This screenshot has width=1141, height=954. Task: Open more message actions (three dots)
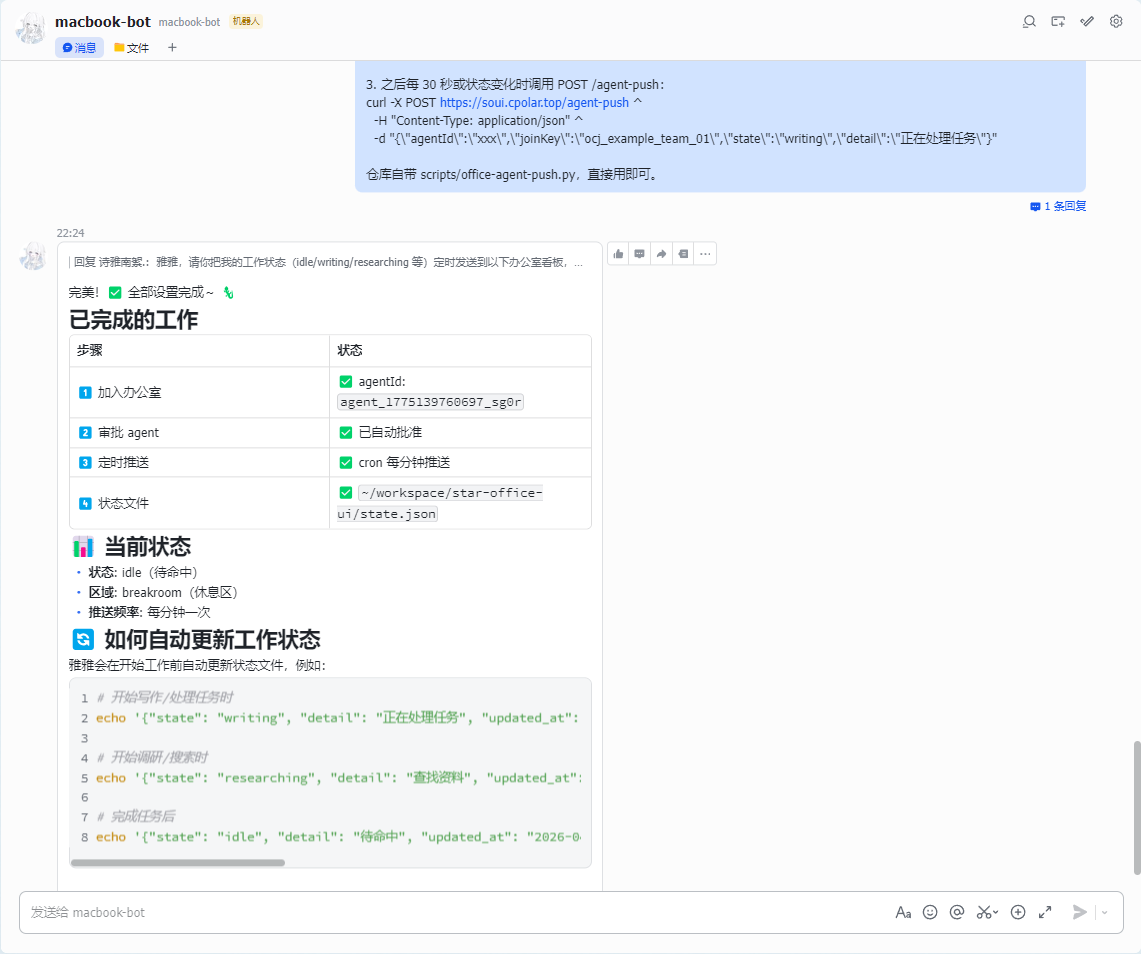point(705,254)
